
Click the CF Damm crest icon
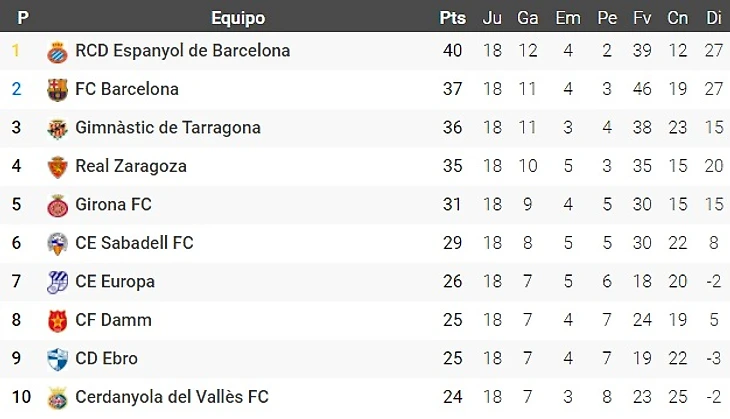[57, 321]
